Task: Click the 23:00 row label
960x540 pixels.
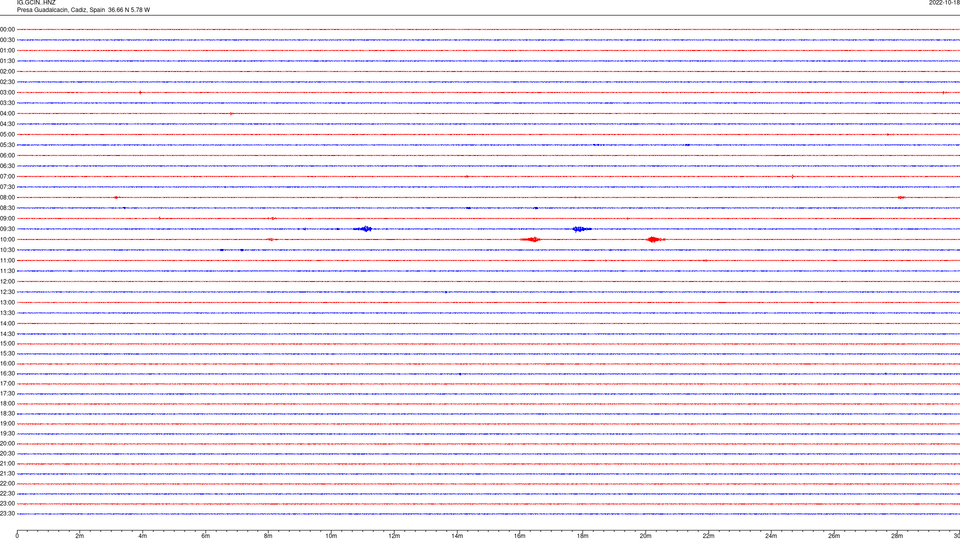Action: tap(7, 504)
